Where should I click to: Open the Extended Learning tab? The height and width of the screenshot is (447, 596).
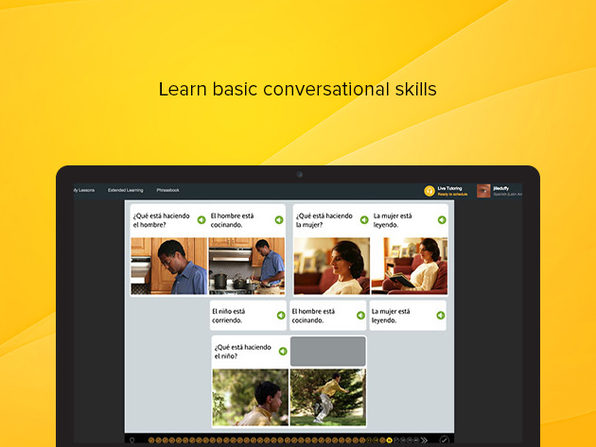click(x=125, y=190)
